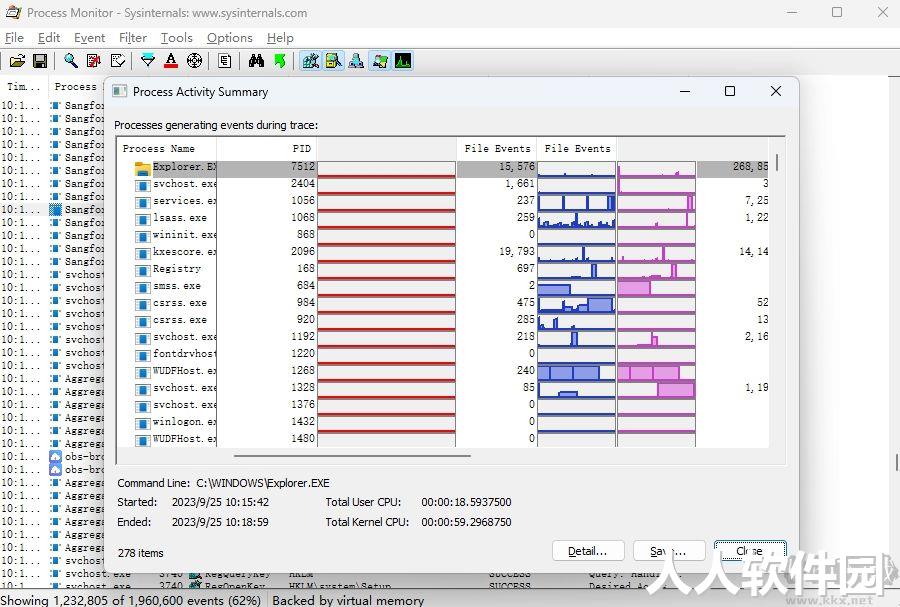The width and height of the screenshot is (900, 607).
Task: Open a saved trace with the Open icon
Action: [x=17, y=61]
